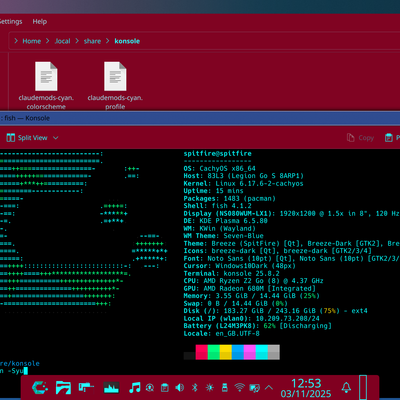Open the Split View dropdown arrow

(x=56, y=138)
